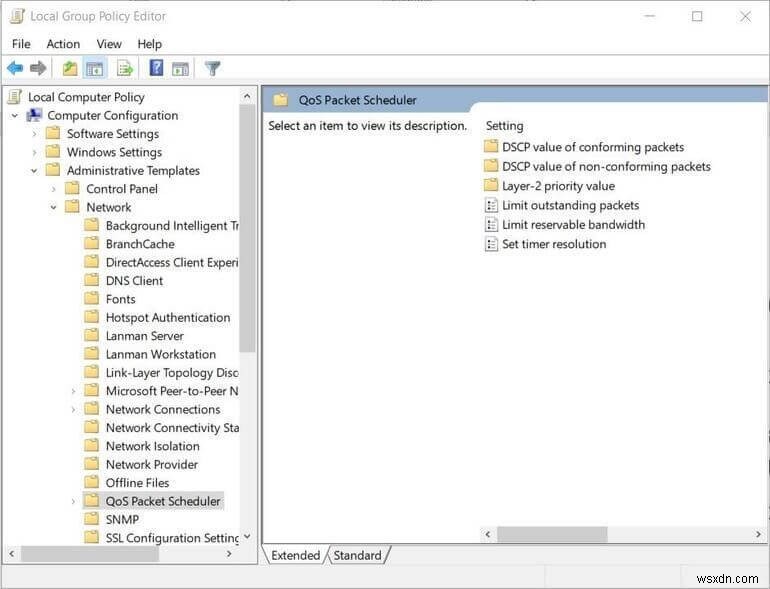Screen dimensions: 770x589
Task: Collapse the Network node
Action: tap(54, 207)
